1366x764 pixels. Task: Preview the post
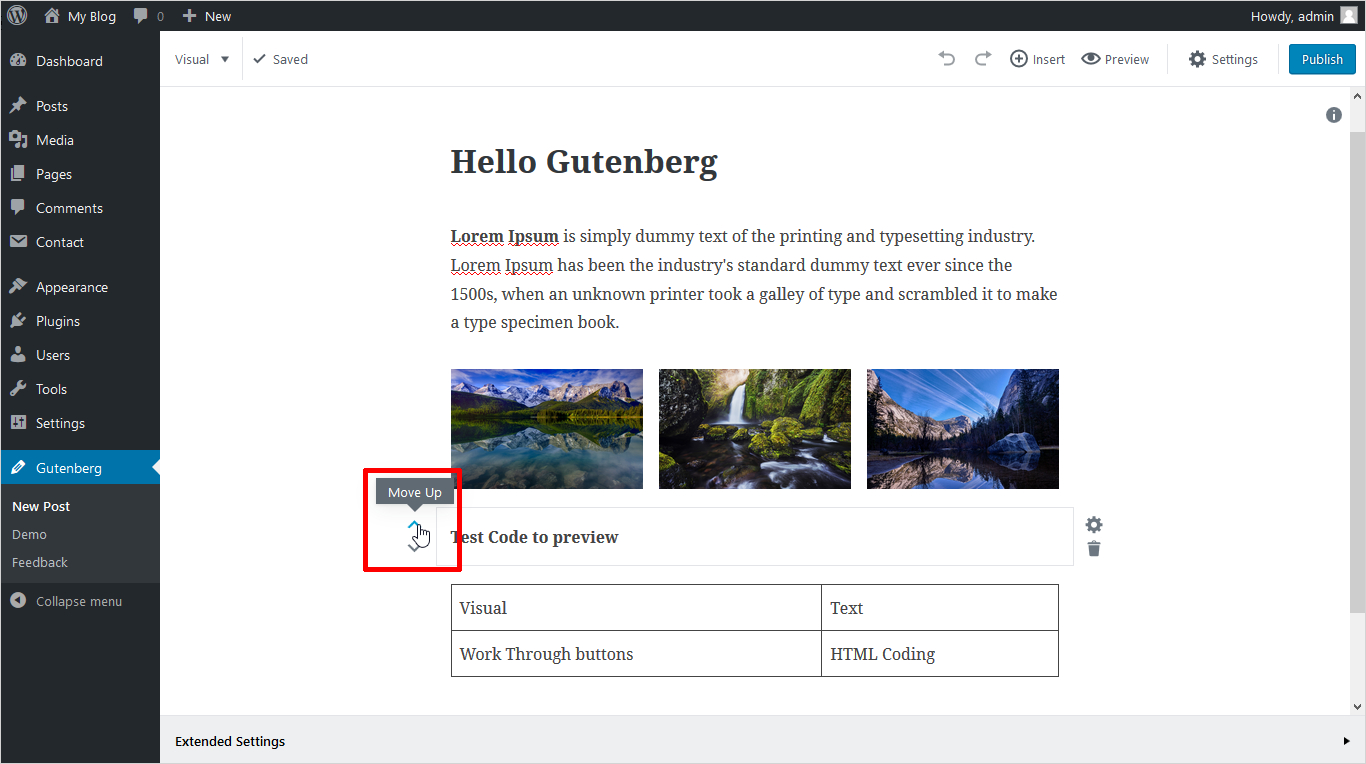pos(1115,59)
